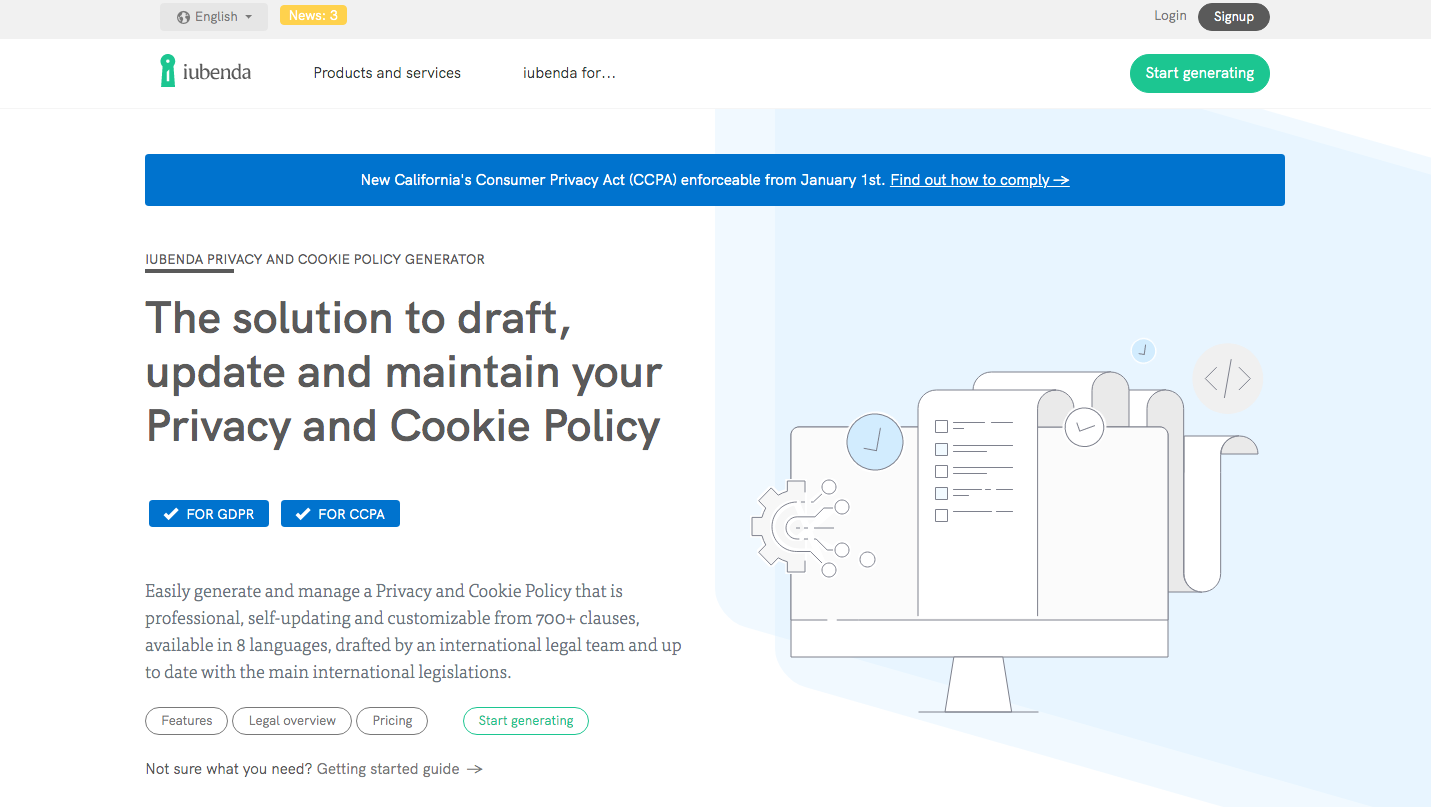Image resolution: width=1431 pixels, height=807 pixels.
Task: Open the iubenda for… menu
Action: 569,73
